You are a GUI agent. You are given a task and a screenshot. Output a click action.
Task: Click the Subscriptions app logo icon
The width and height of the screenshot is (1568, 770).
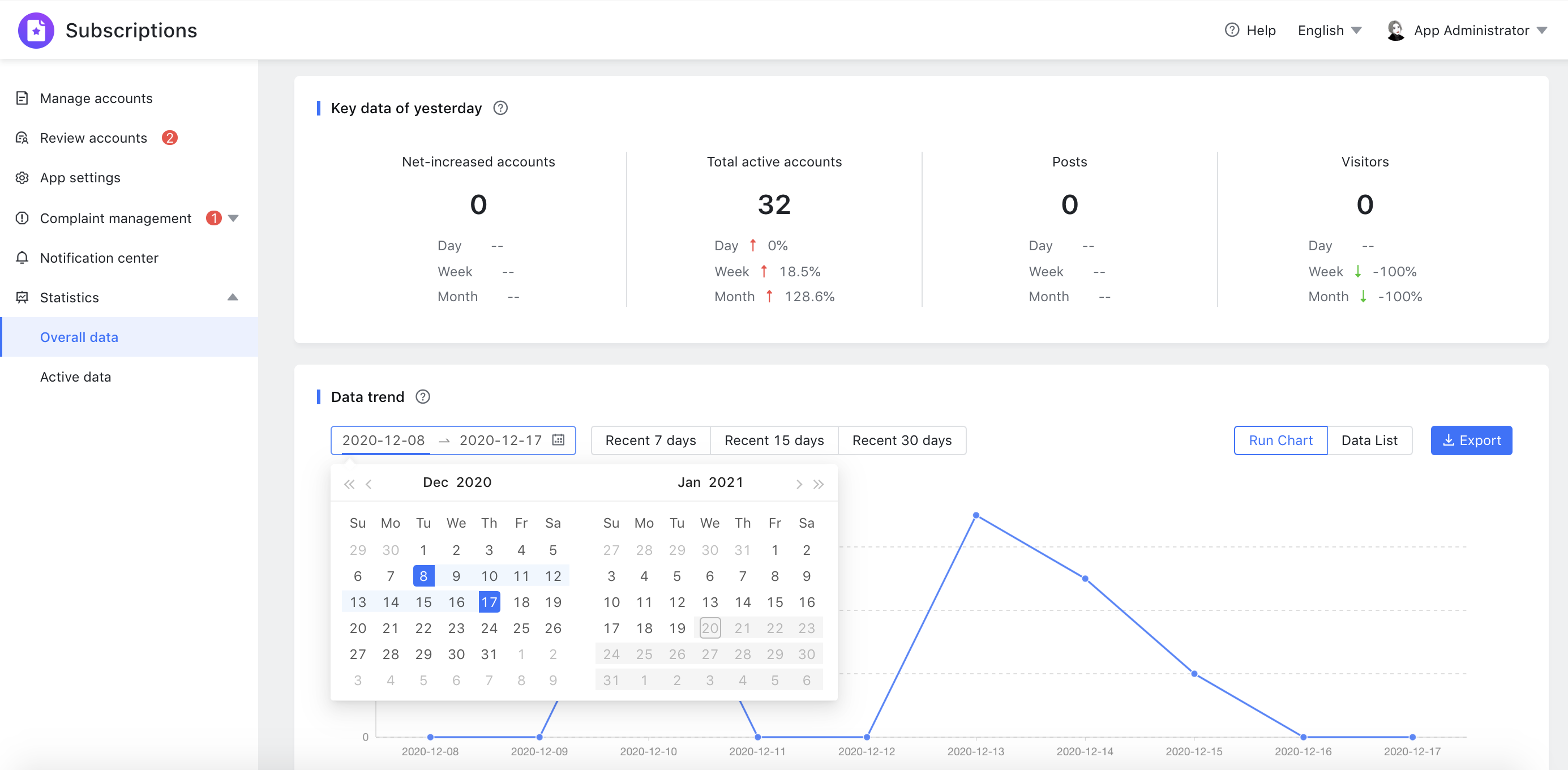(x=36, y=30)
